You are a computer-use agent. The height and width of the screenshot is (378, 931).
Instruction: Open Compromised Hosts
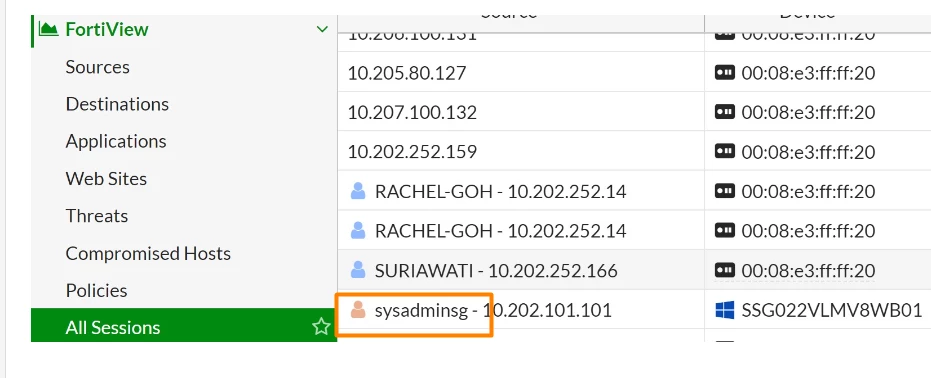click(x=148, y=253)
